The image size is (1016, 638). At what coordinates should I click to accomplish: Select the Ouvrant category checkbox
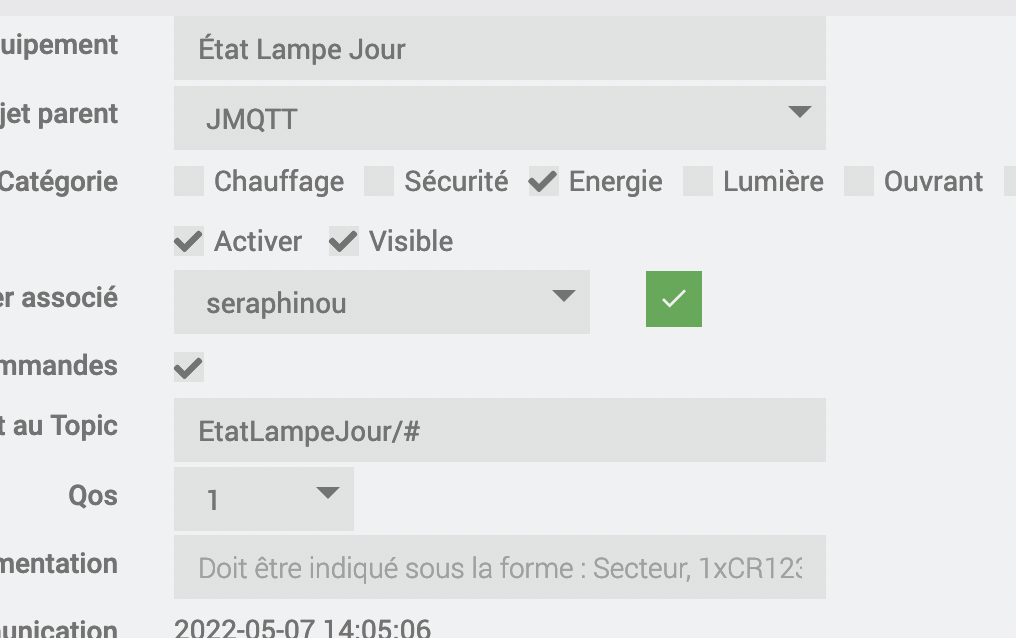(x=859, y=181)
